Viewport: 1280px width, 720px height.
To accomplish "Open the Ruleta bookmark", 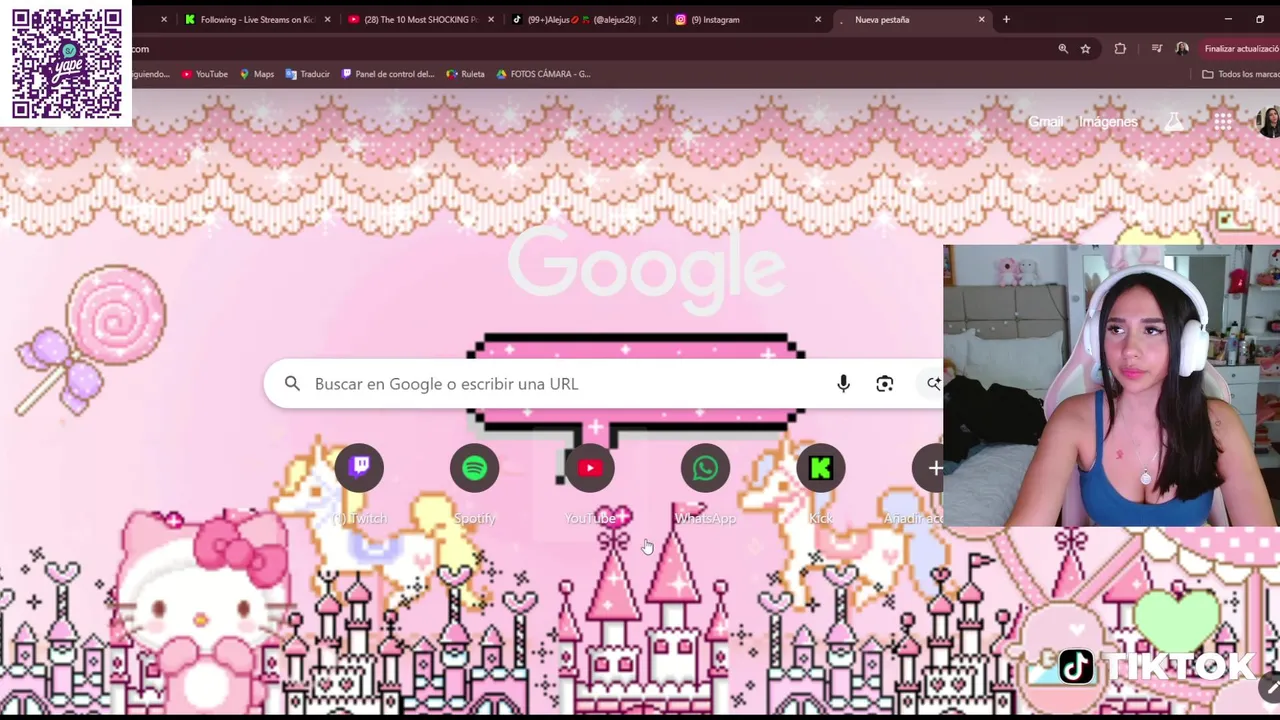I will 465,74.
